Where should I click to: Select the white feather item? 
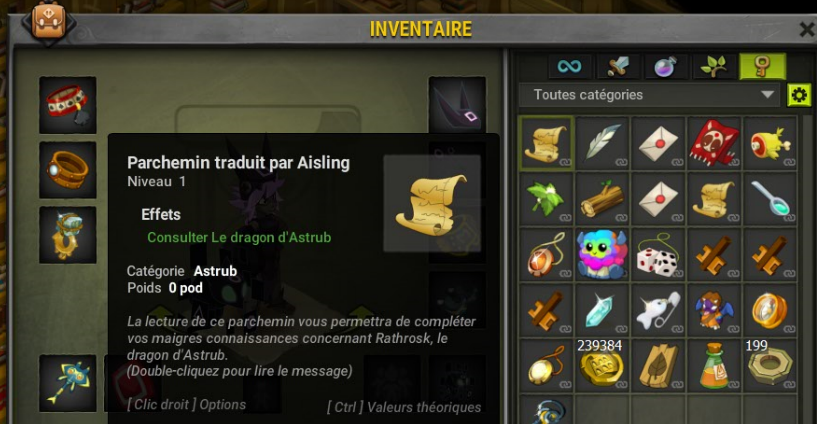click(601, 142)
